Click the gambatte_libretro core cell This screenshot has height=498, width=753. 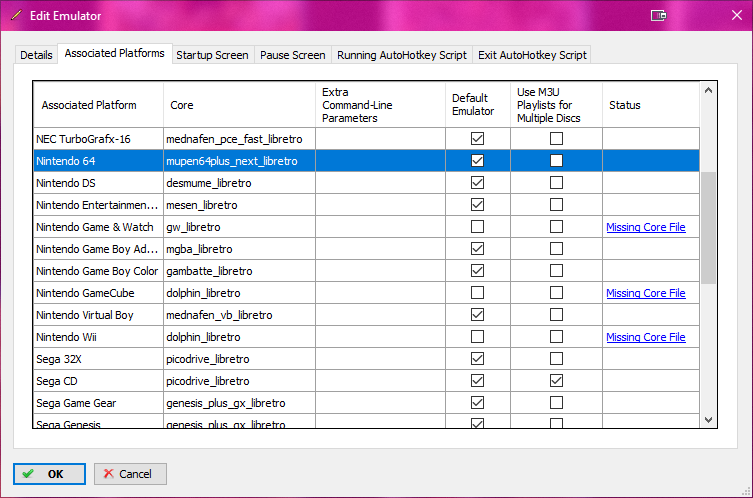(240, 271)
